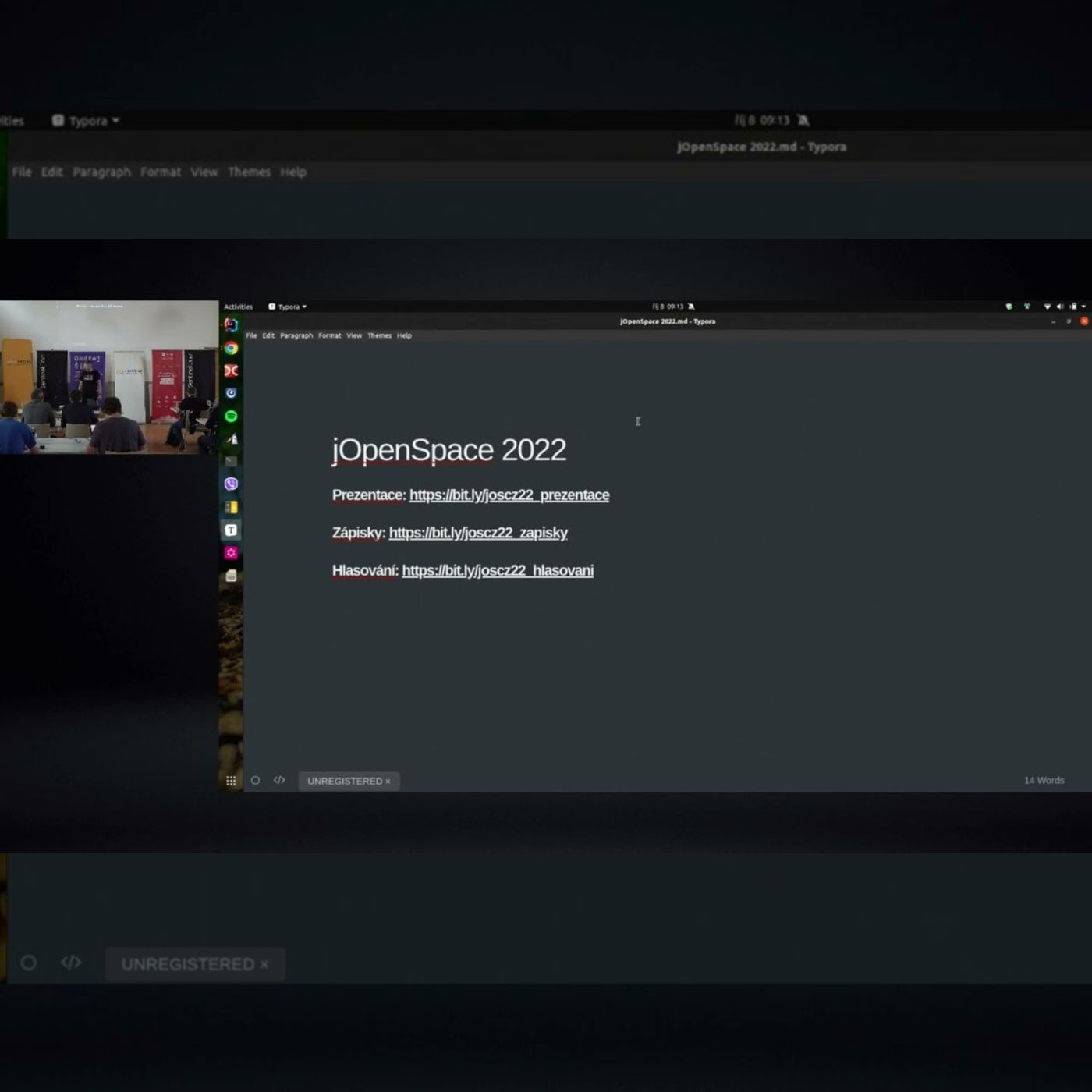
Task: Click the muted notification bell beside the clock
Action: point(691,307)
